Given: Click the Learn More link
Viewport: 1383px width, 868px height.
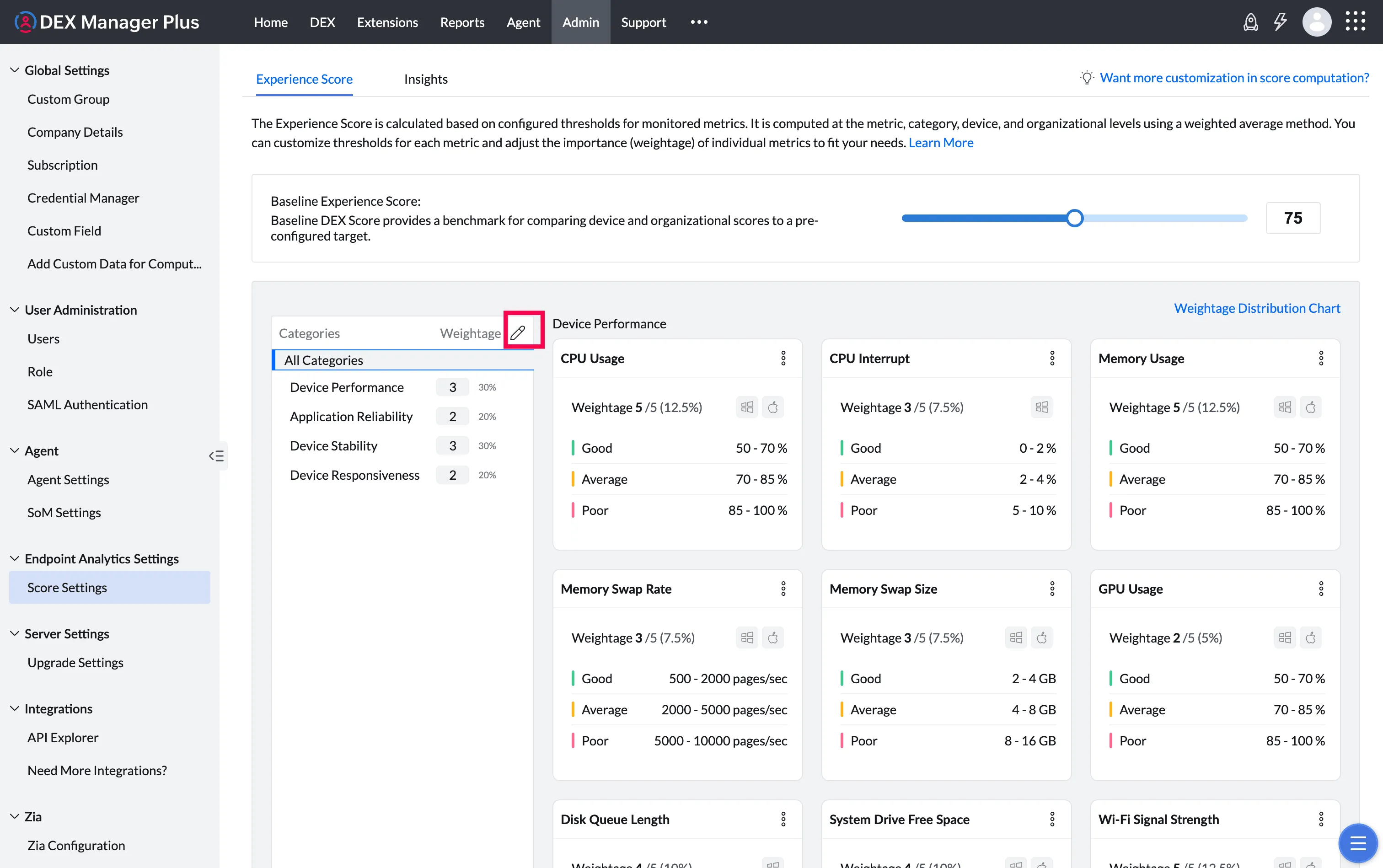Looking at the screenshot, I should pyautogui.click(x=940, y=142).
